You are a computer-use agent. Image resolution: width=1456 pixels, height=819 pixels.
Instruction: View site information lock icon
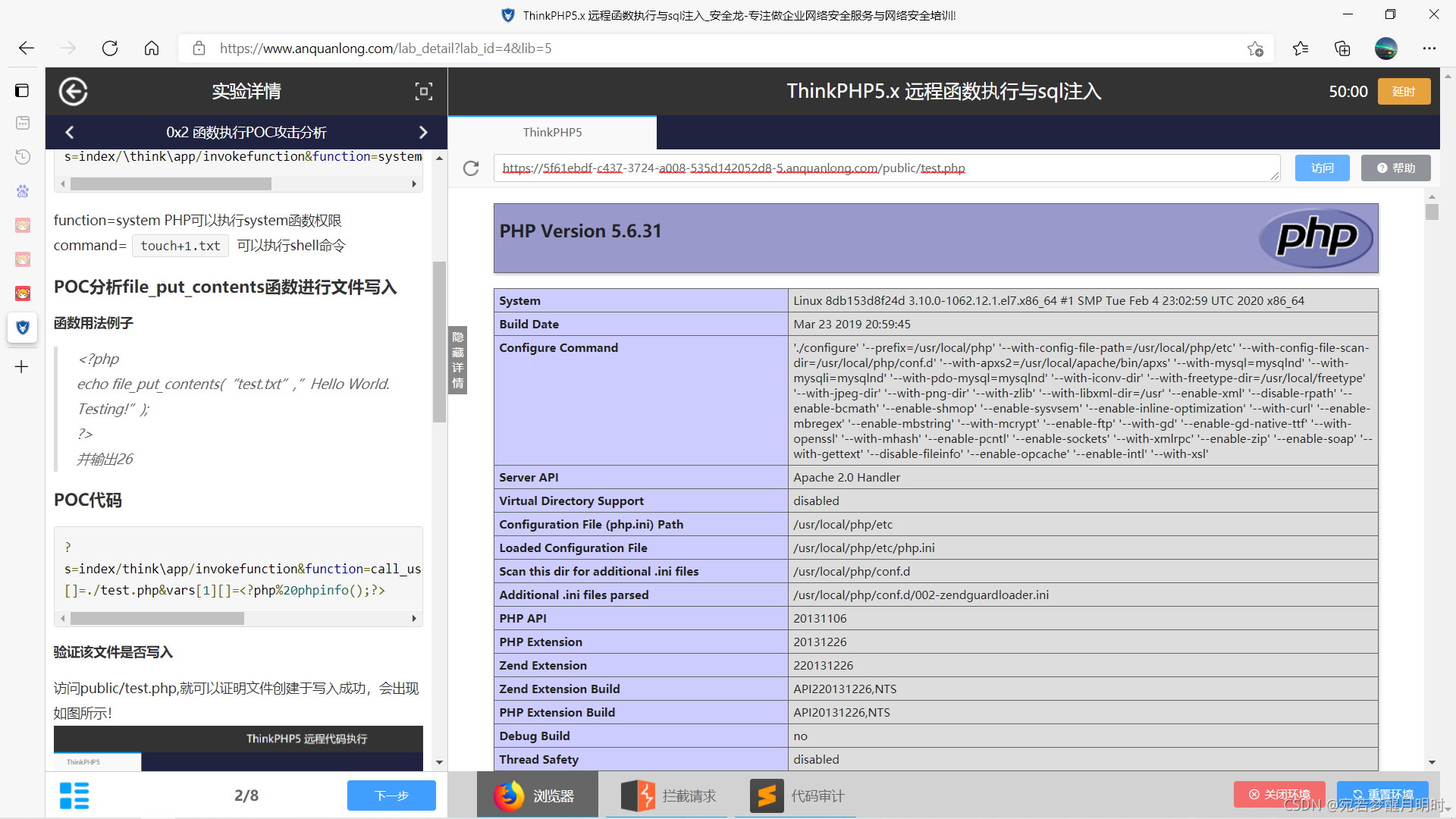[199, 49]
